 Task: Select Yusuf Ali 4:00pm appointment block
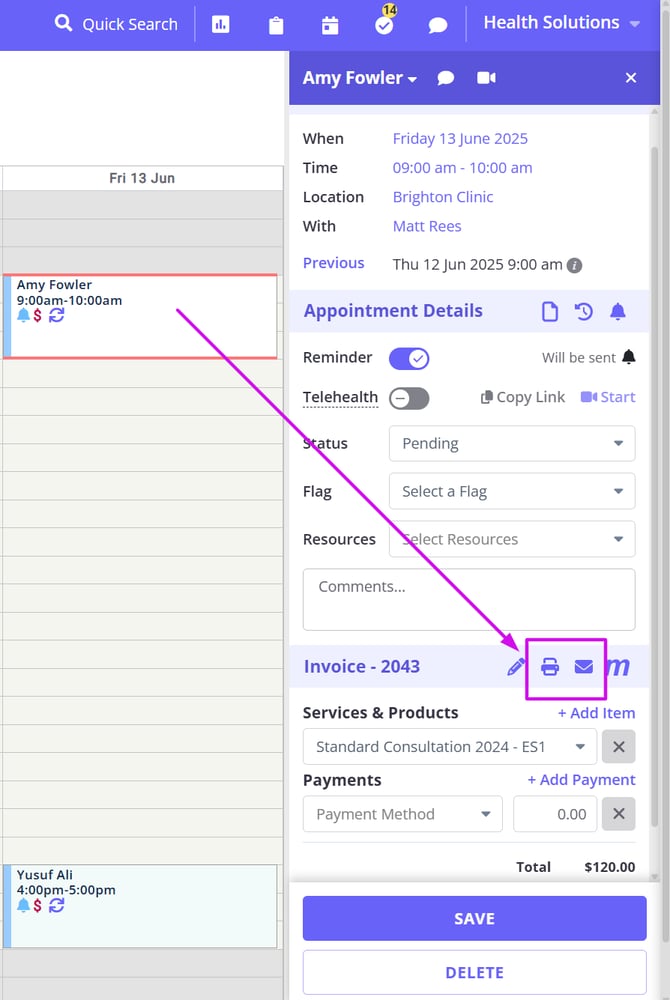pyautogui.click(x=140, y=906)
